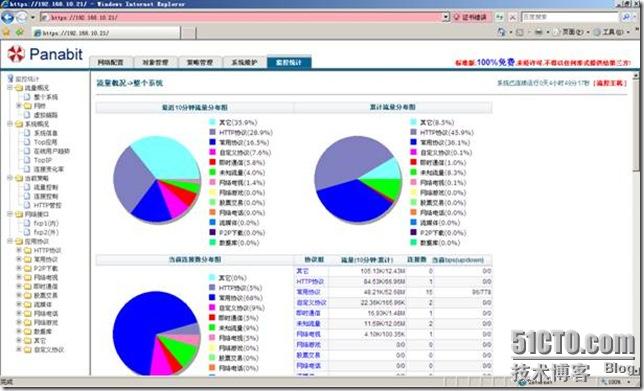This screenshot has width=644, height=391.
Task: Click the page icon beside HTTP管控
Action: 27,205
